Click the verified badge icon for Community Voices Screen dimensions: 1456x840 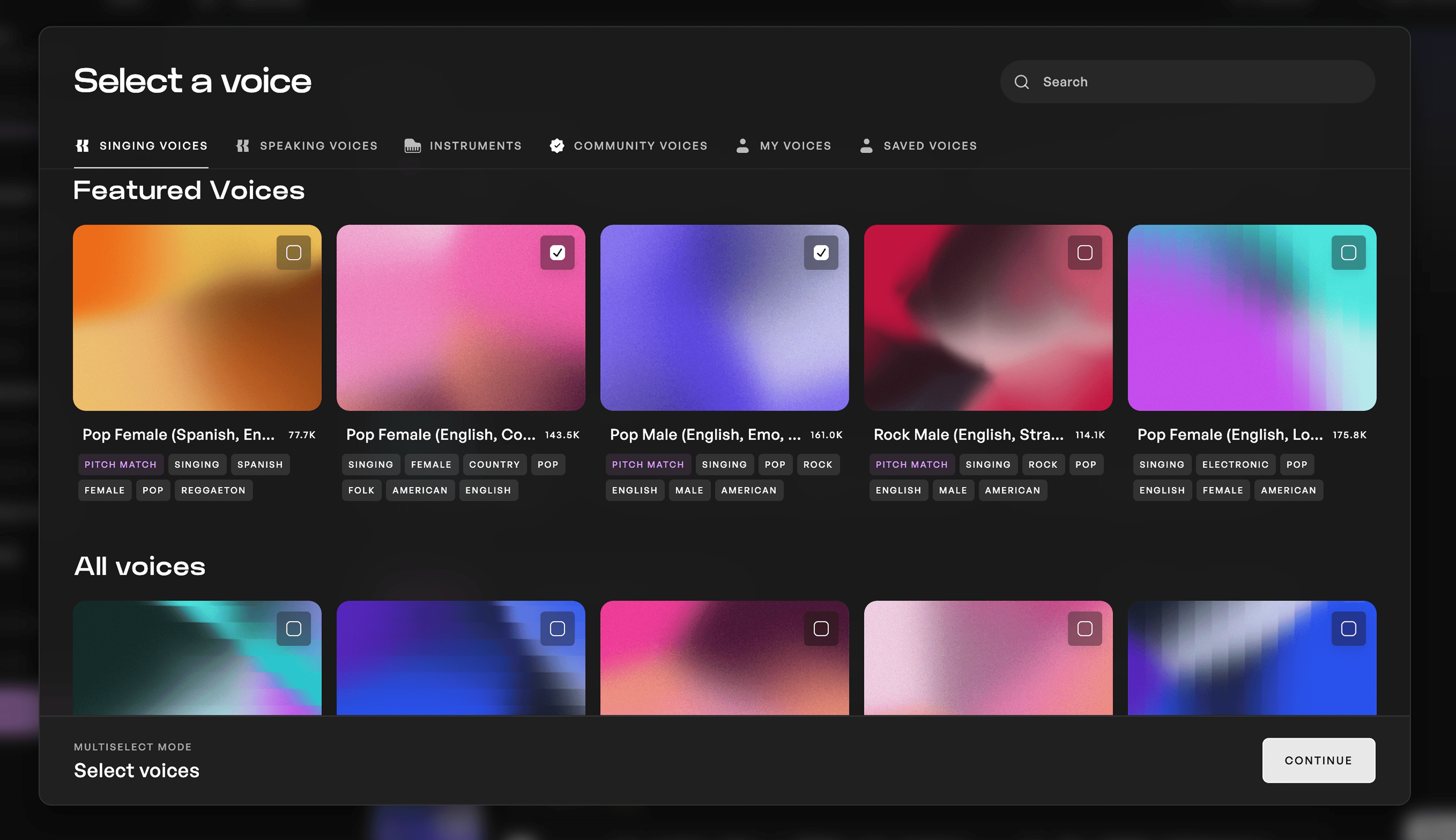click(557, 146)
